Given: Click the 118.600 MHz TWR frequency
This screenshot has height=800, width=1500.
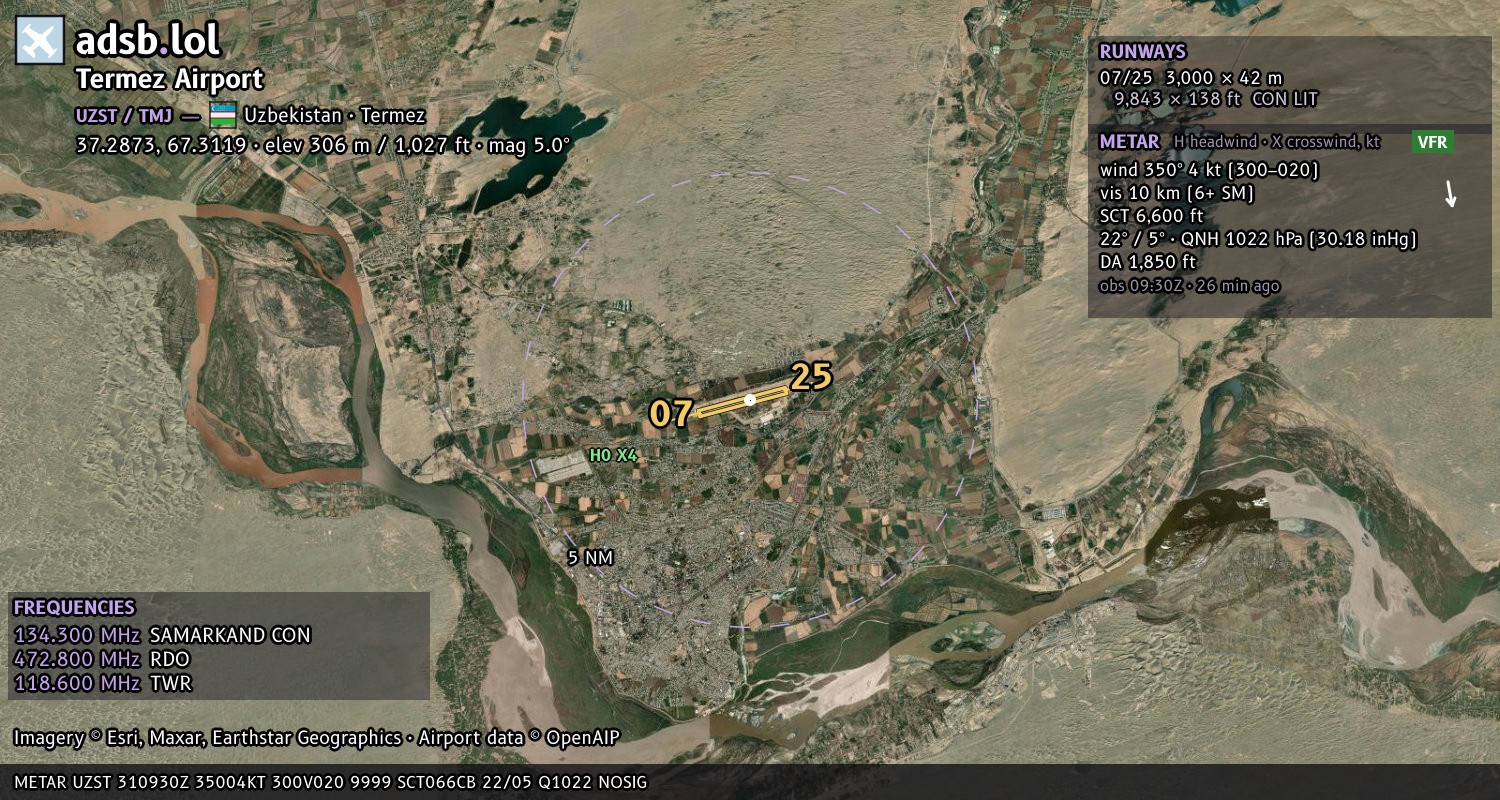Looking at the screenshot, I should click(x=103, y=683).
